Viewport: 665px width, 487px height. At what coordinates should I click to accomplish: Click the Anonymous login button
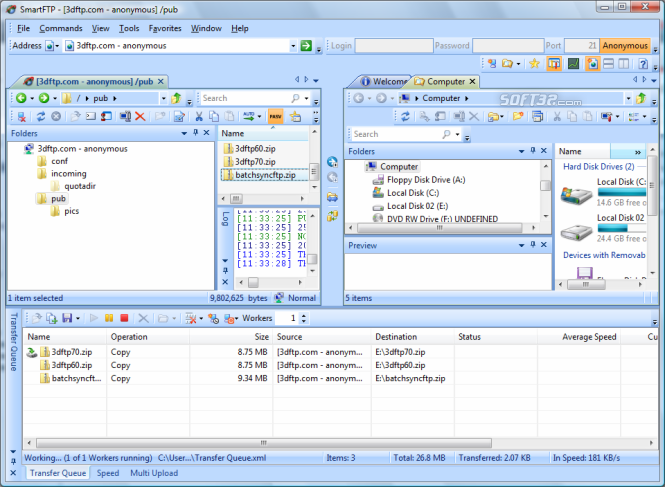(x=625, y=45)
